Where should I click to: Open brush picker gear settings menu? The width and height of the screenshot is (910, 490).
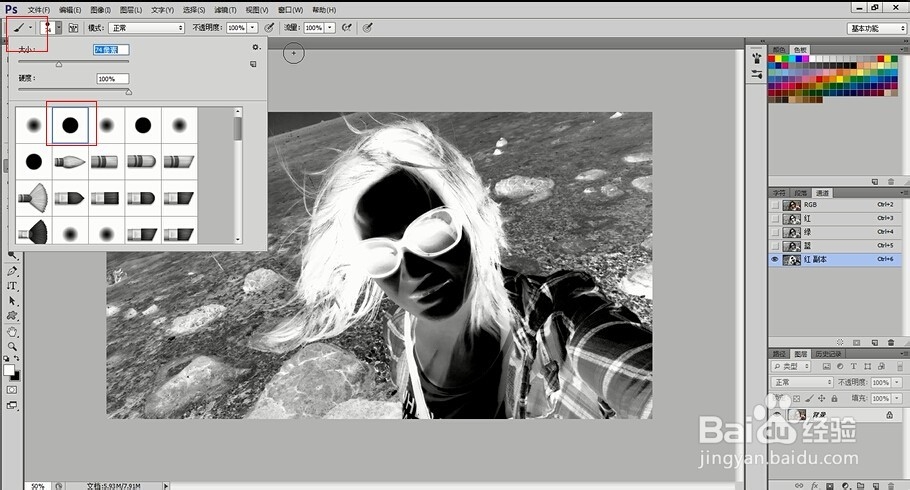click(x=255, y=48)
